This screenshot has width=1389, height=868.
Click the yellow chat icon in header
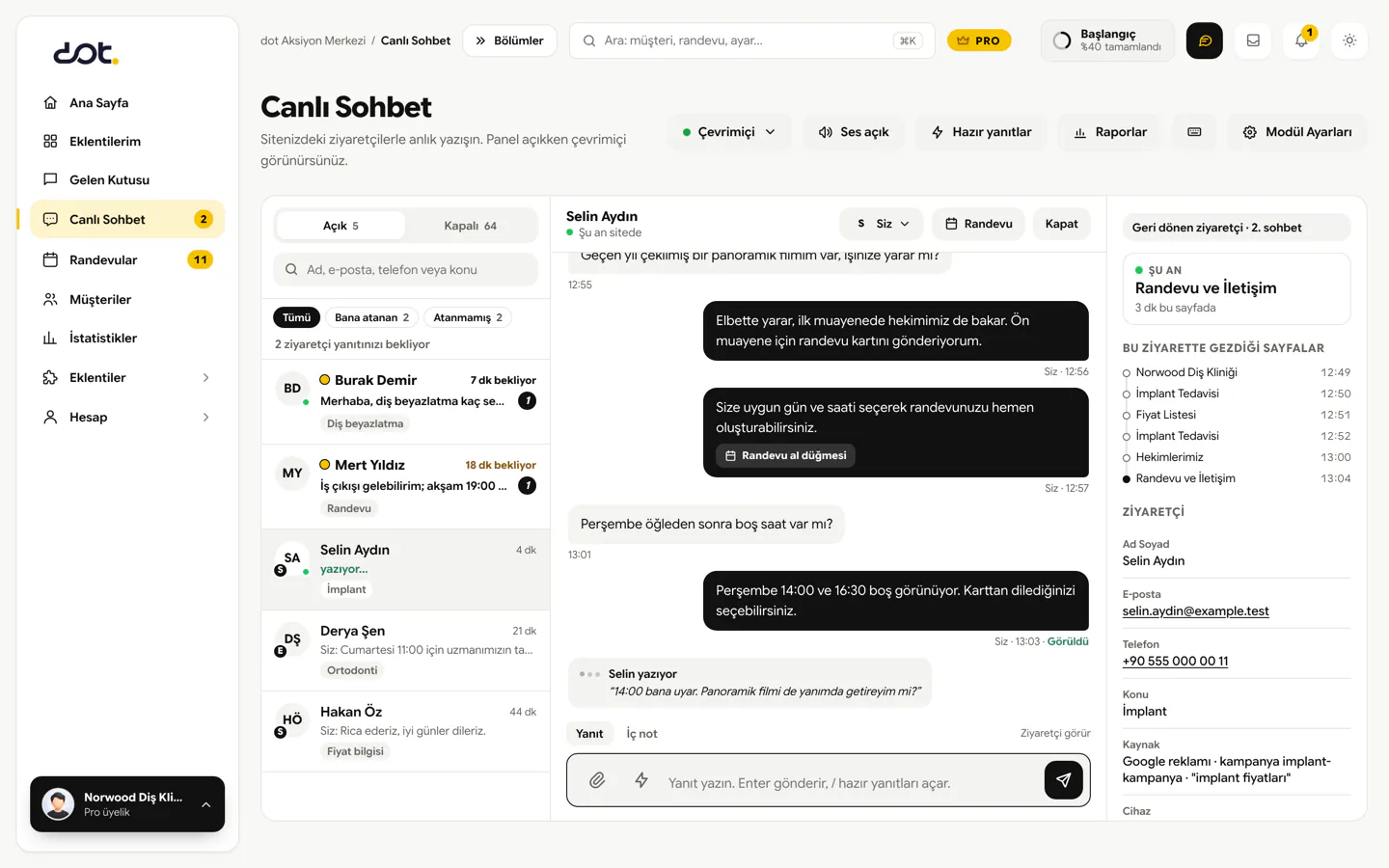point(1205,41)
